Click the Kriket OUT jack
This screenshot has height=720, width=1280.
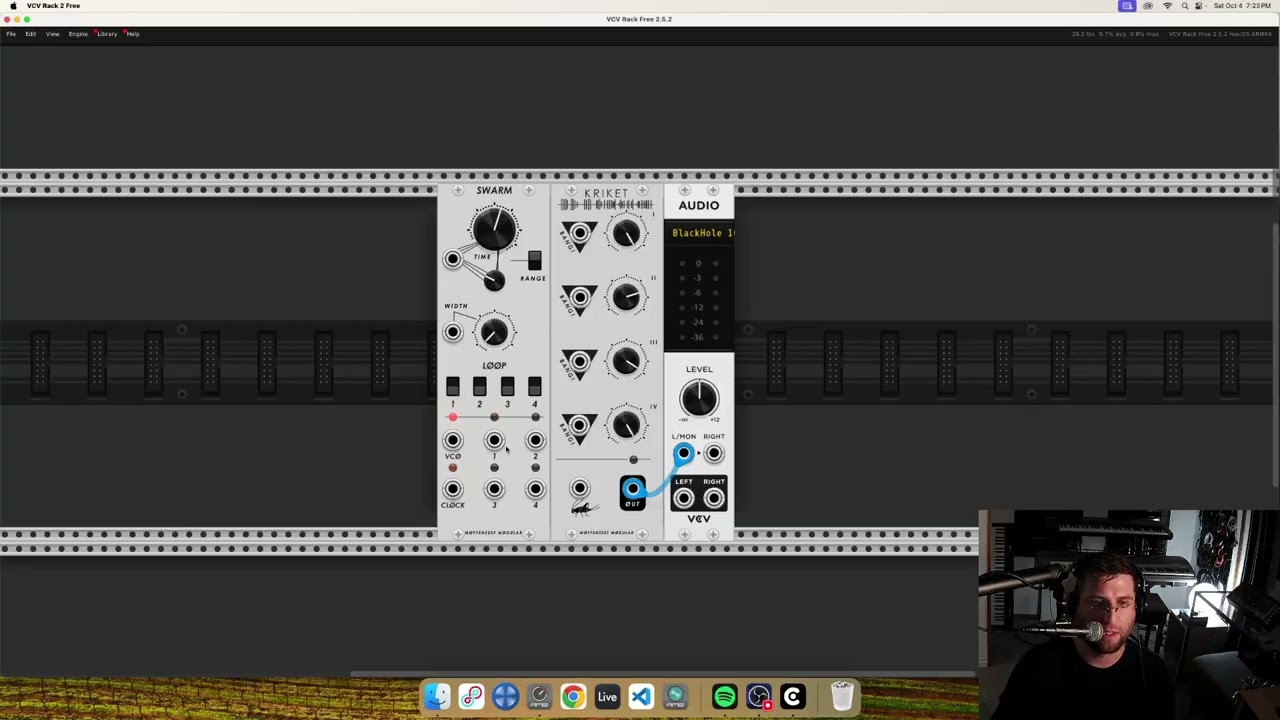coord(633,489)
